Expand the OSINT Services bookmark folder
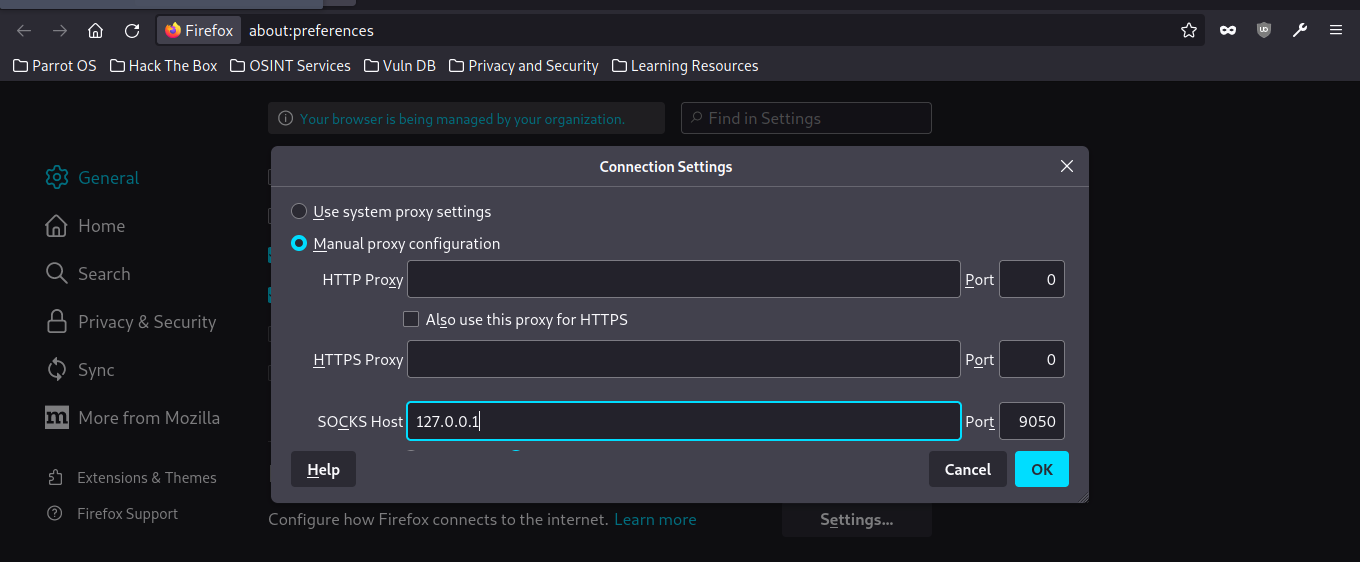The height and width of the screenshot is (562, 1360). coord(290,66)
